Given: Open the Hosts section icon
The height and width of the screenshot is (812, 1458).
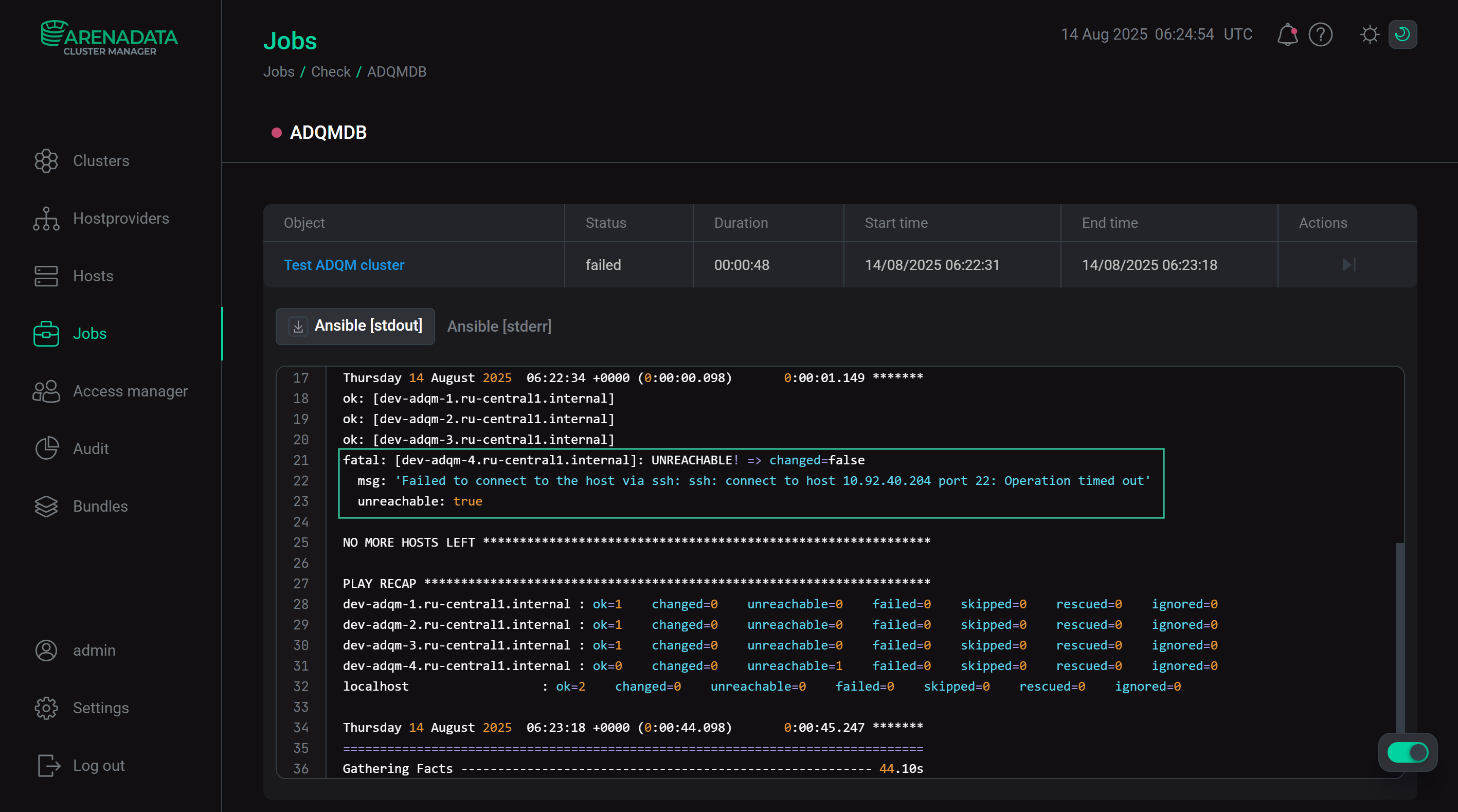Looking at the screenshot, I should click(x=46, y=276).
